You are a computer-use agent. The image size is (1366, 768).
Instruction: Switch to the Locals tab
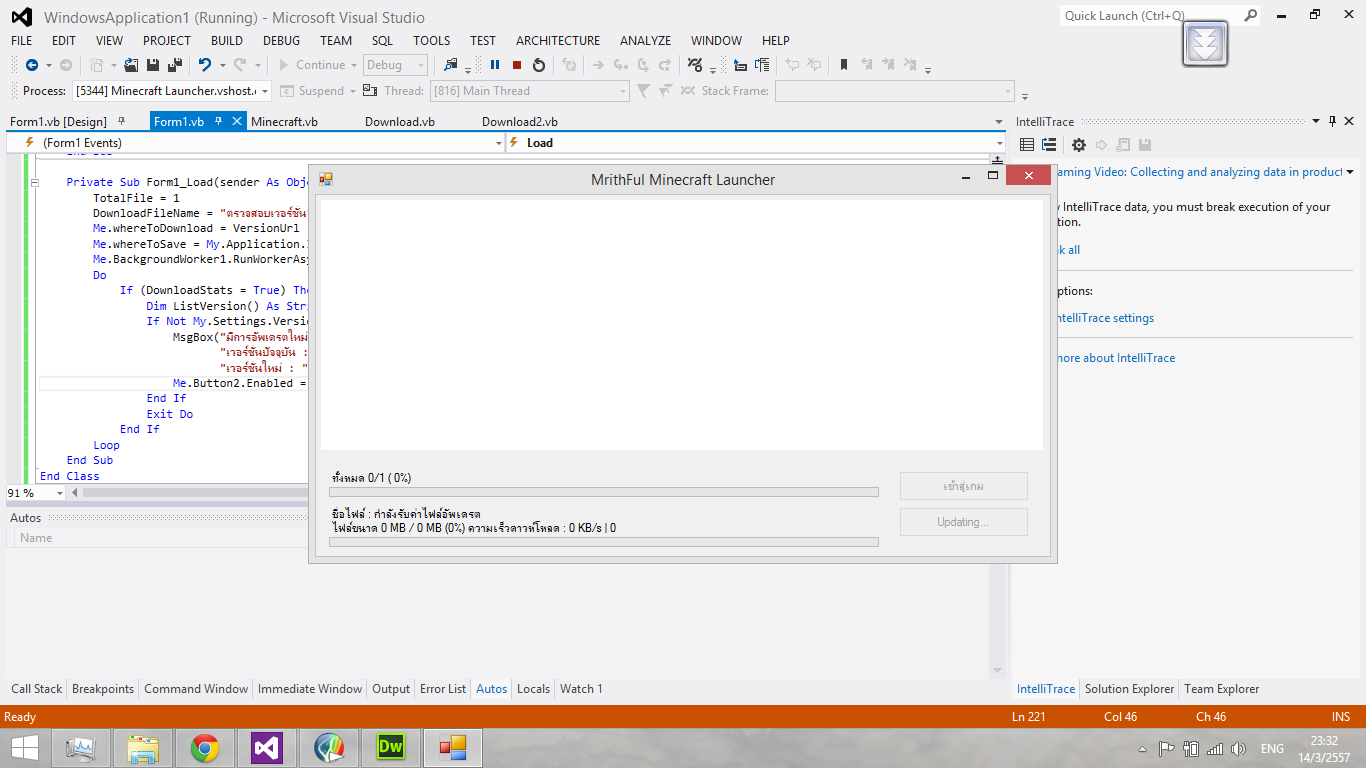(x=533, y=689)
